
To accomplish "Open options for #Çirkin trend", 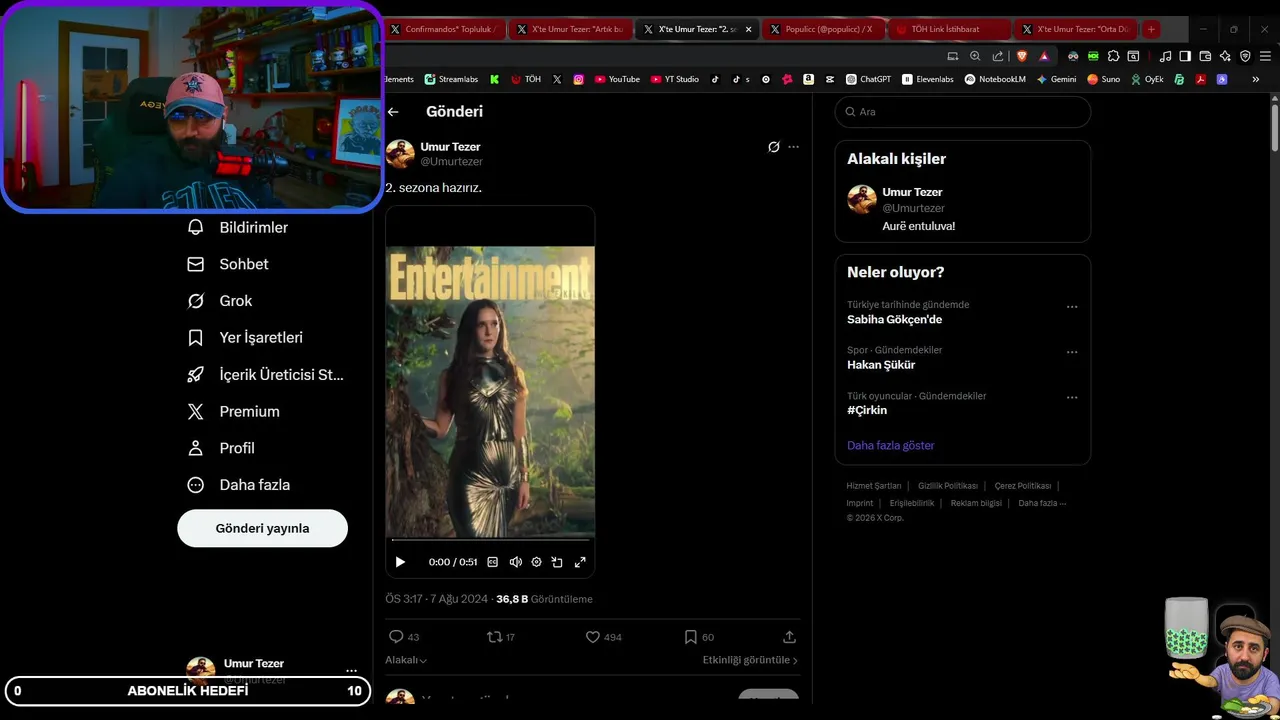I will (1072, 397).
